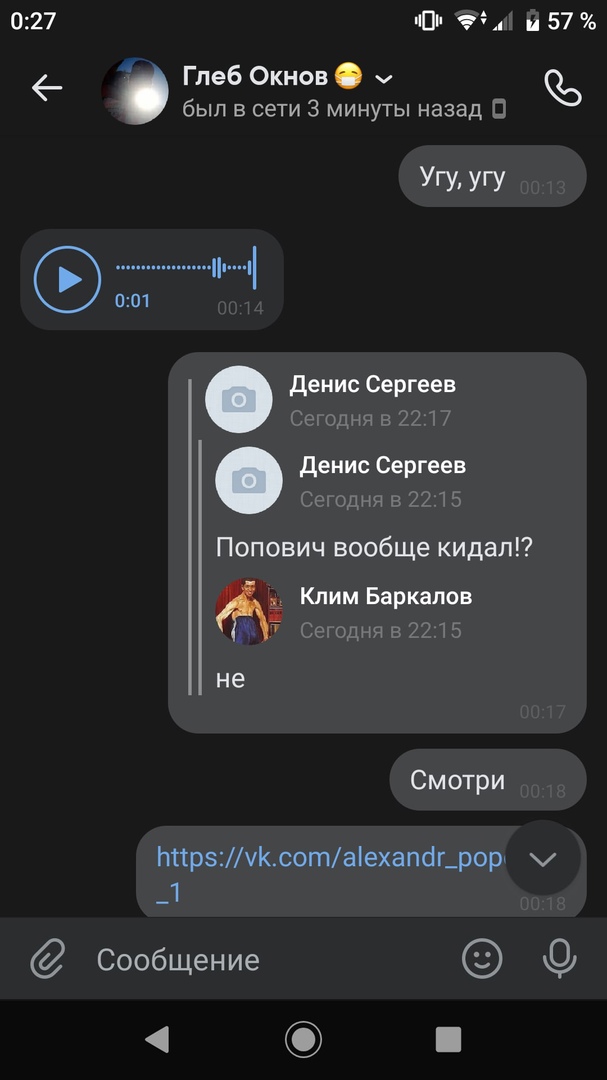Open Клим Баркалов avatar photo
The image size is (607, 1080).
[249, 611]
